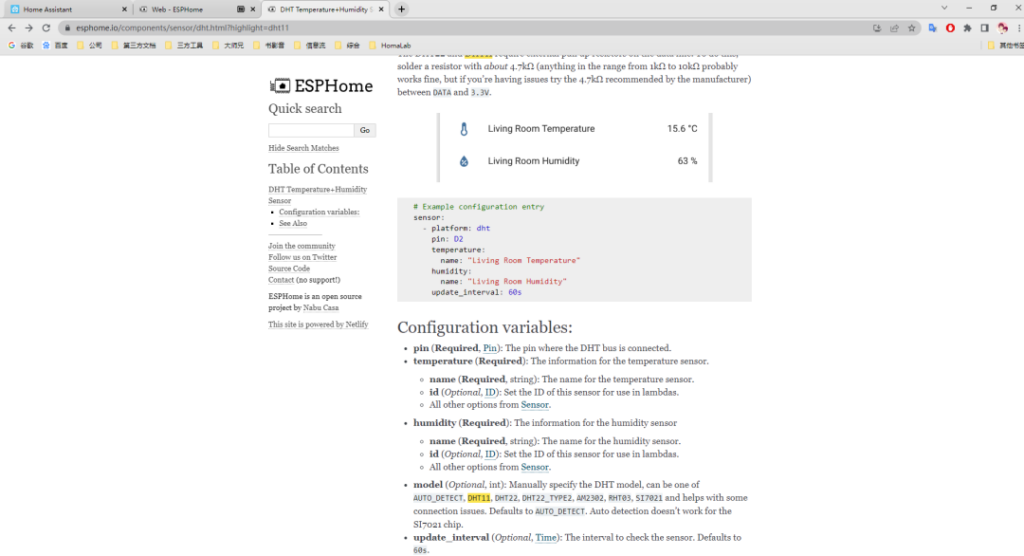Toggle the browser side panel
This screenshot has width=1024, height=556.
[x=985, y=28]
